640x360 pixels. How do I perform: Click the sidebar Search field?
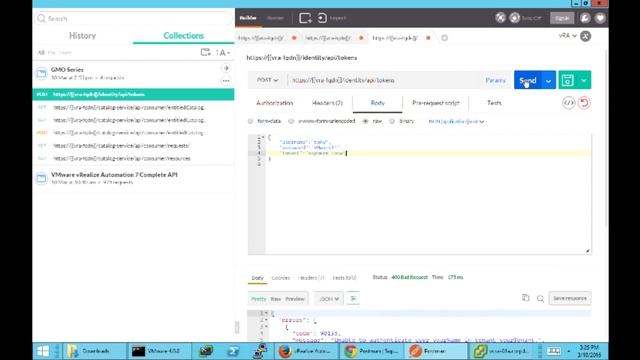(133, 18)
